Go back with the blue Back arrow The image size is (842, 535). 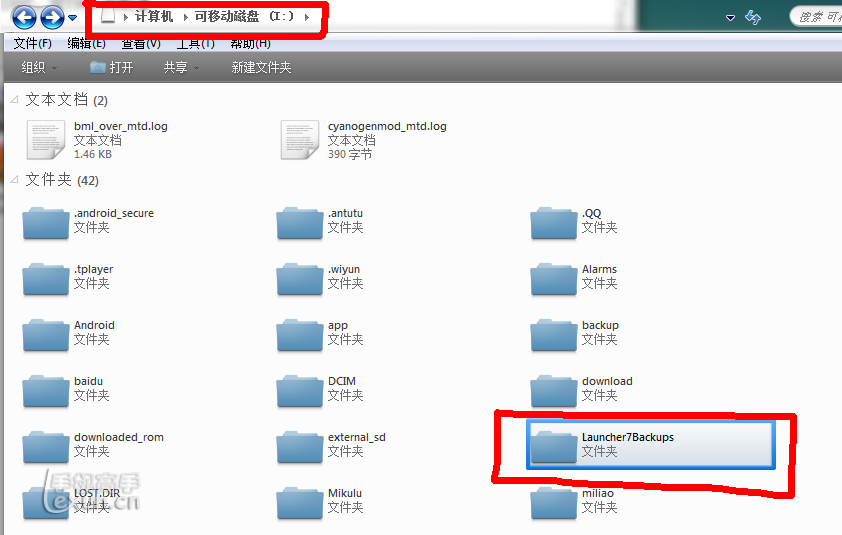tap(24, 17)
